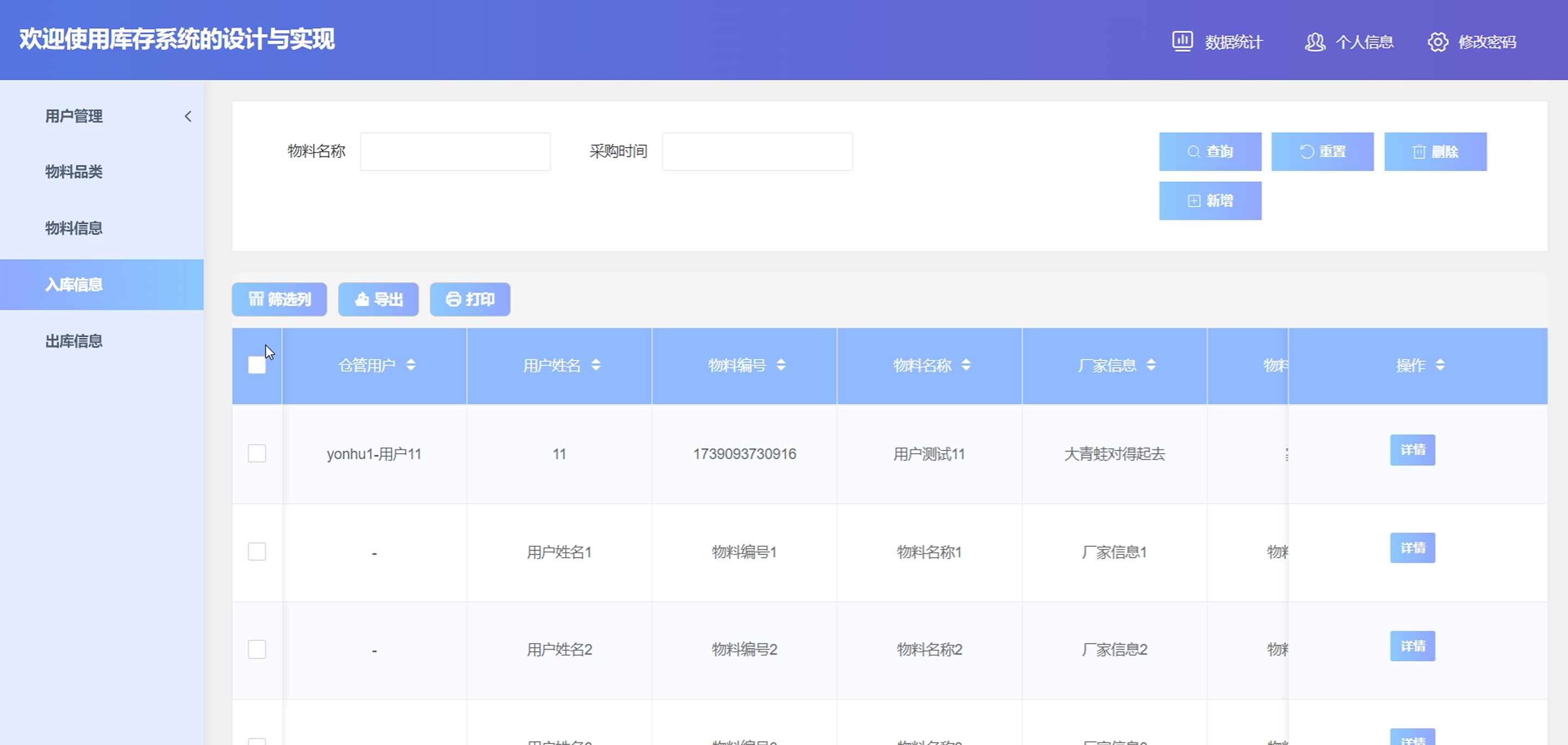
Task: Toggle the select-all header checkbox
Action: point(257,365)
